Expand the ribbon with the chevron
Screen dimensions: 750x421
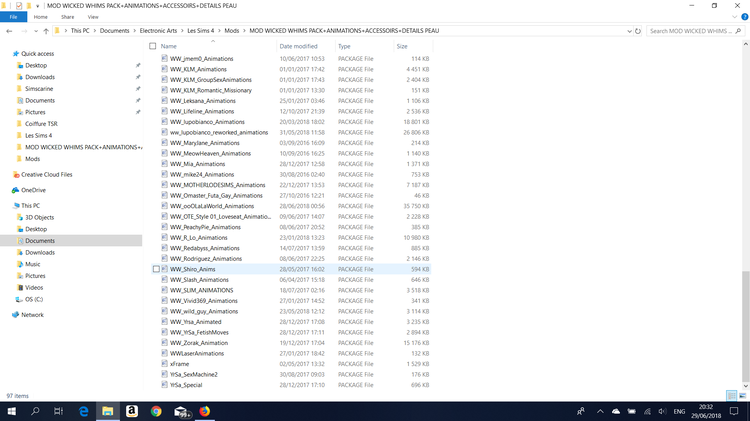735,17
